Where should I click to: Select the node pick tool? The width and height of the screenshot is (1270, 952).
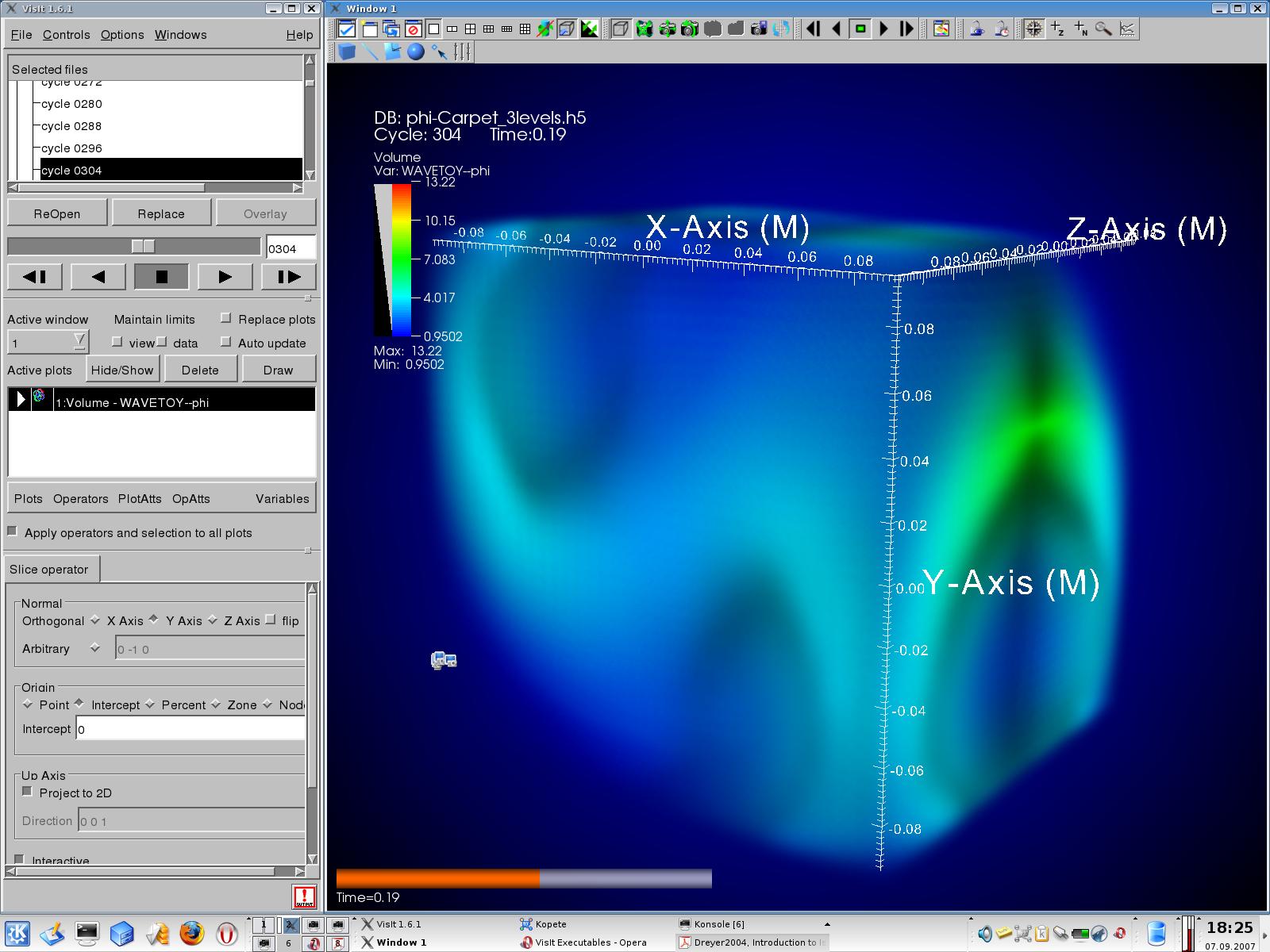pos(1081,30)
